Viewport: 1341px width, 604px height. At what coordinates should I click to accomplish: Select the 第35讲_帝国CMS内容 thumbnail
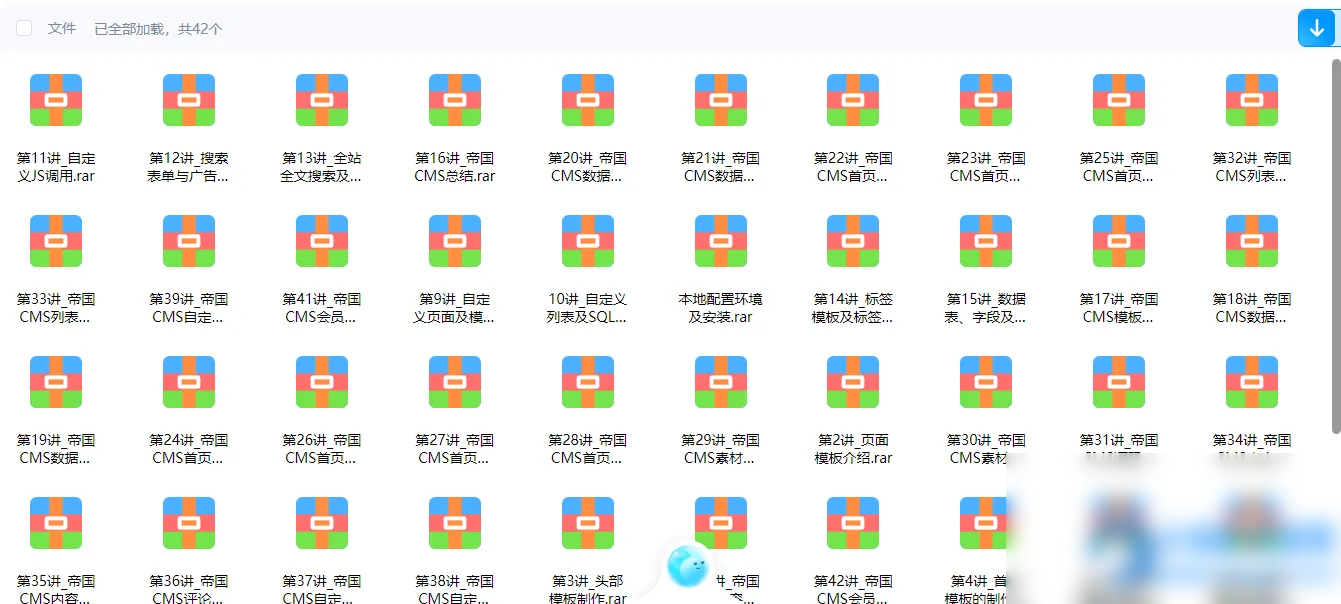tap(56, 522)
